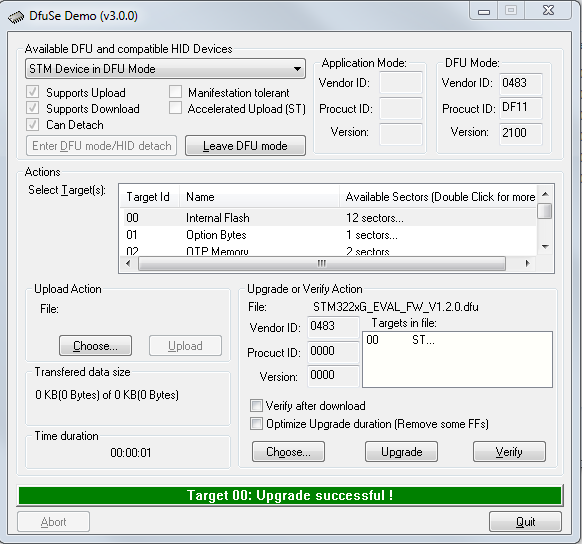Select the Internal Flash target row
Image resolution: width=582 pixels, height=544 pixels.
(329, 217)
